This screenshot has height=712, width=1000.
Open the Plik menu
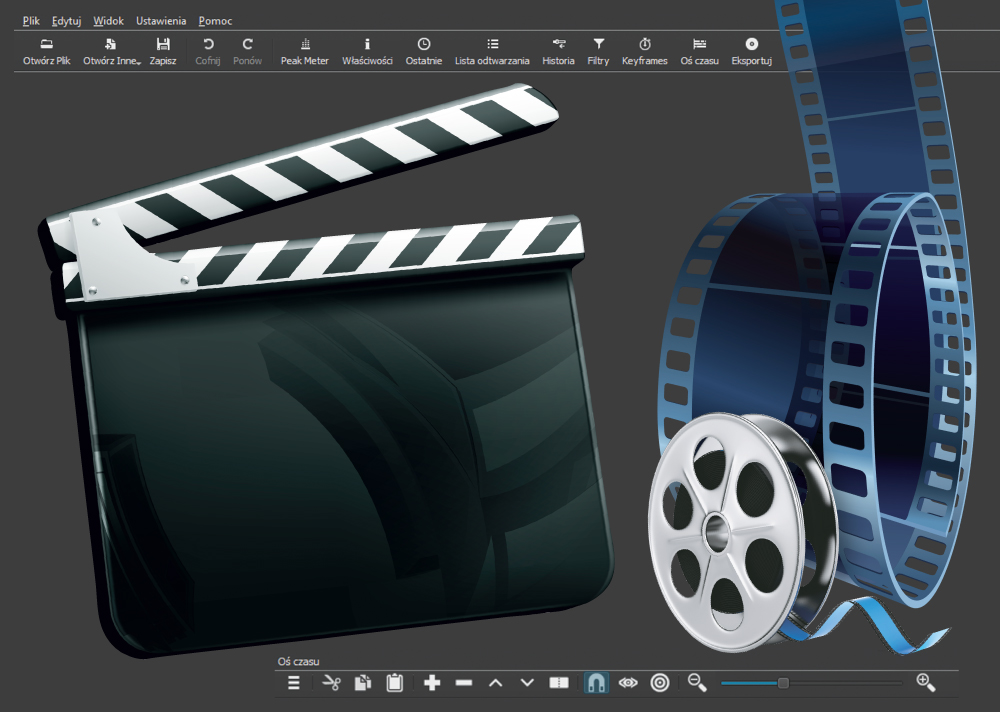[x=31, y=21]
